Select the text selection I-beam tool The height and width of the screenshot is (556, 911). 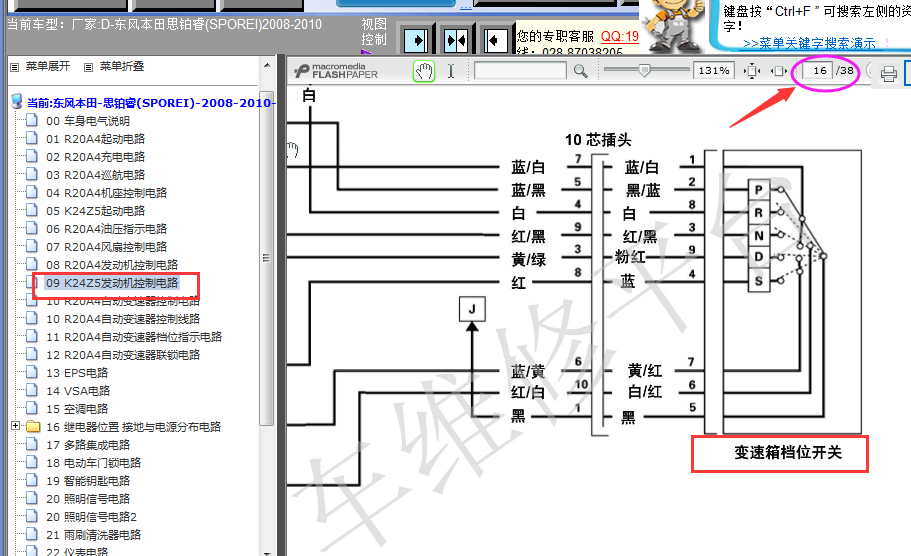click(451, 71)
